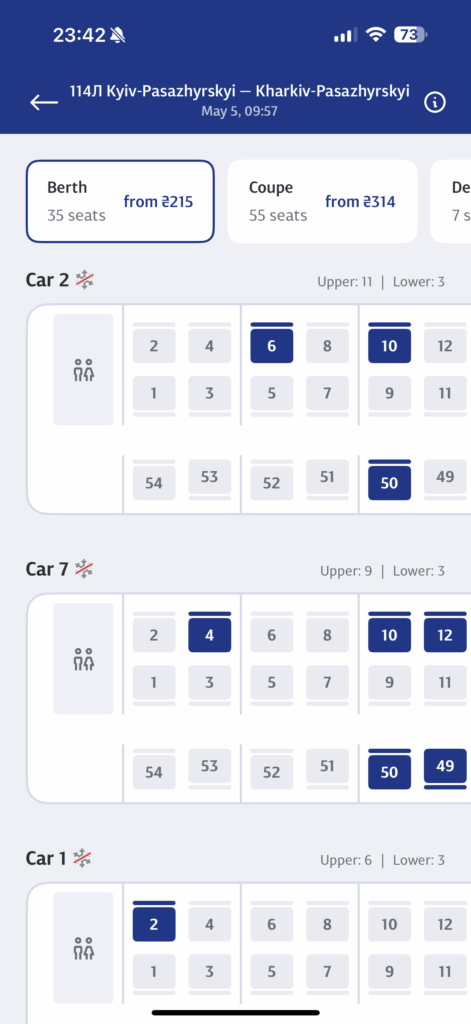
Task: Select seat 2 in Car 1
Action: [154, 924]
